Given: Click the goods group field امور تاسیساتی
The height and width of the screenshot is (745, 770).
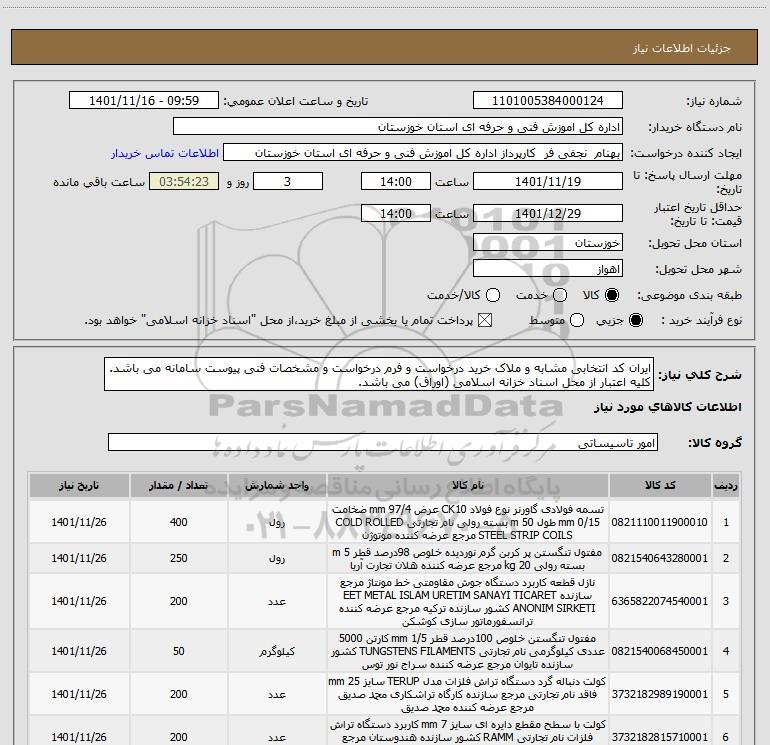Looking at the screenshot, I should (383, 442).
